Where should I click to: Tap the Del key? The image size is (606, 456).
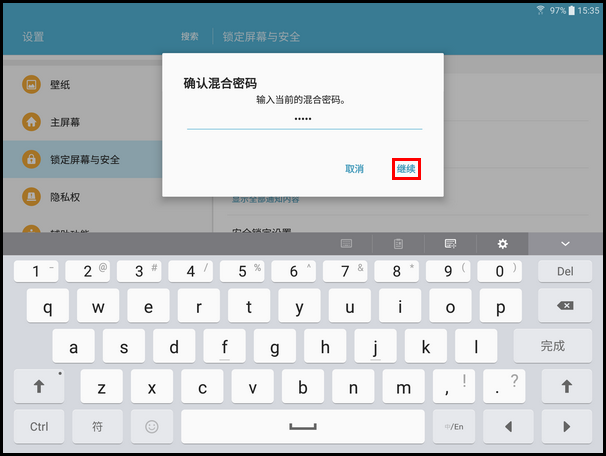click(565, 271)
